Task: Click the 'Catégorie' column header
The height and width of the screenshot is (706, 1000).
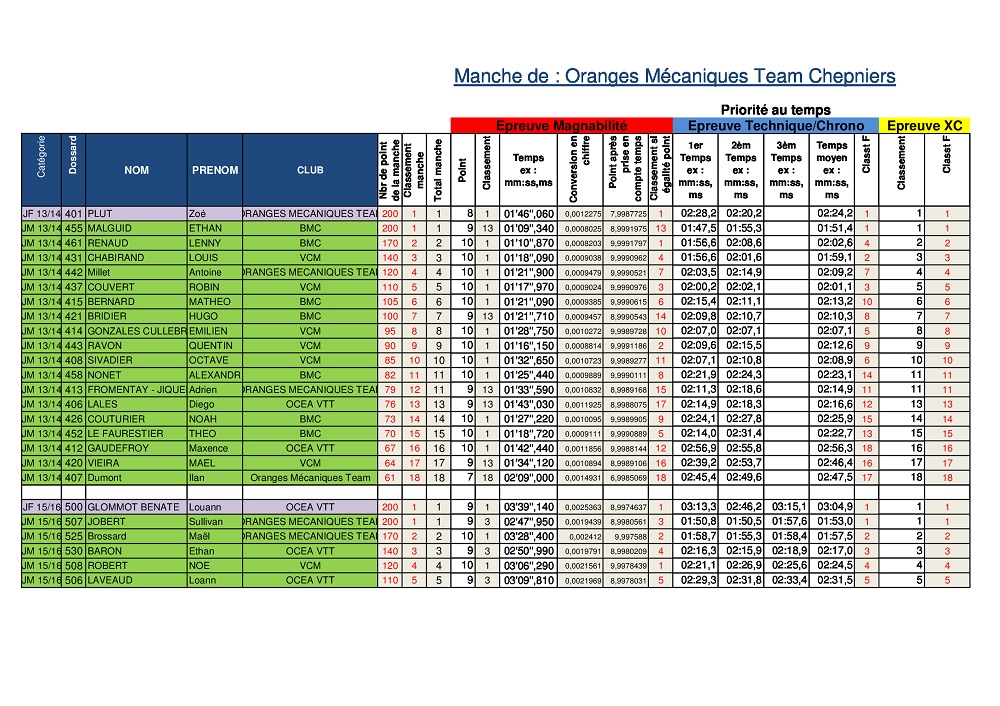Action: pyautogui.click(x=41, y=170)
